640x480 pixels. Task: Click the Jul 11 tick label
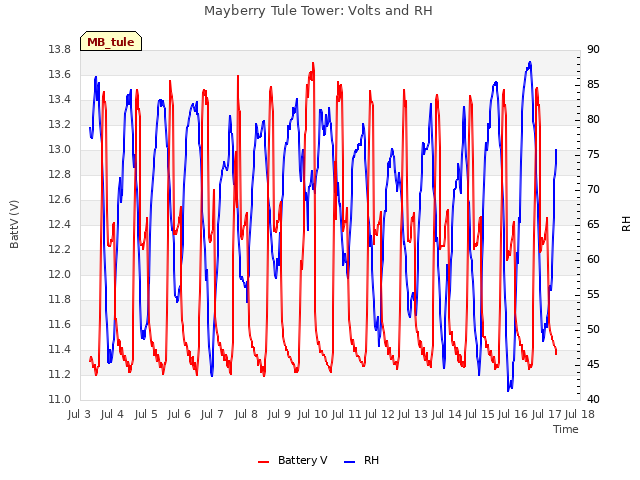click(346, 414)
